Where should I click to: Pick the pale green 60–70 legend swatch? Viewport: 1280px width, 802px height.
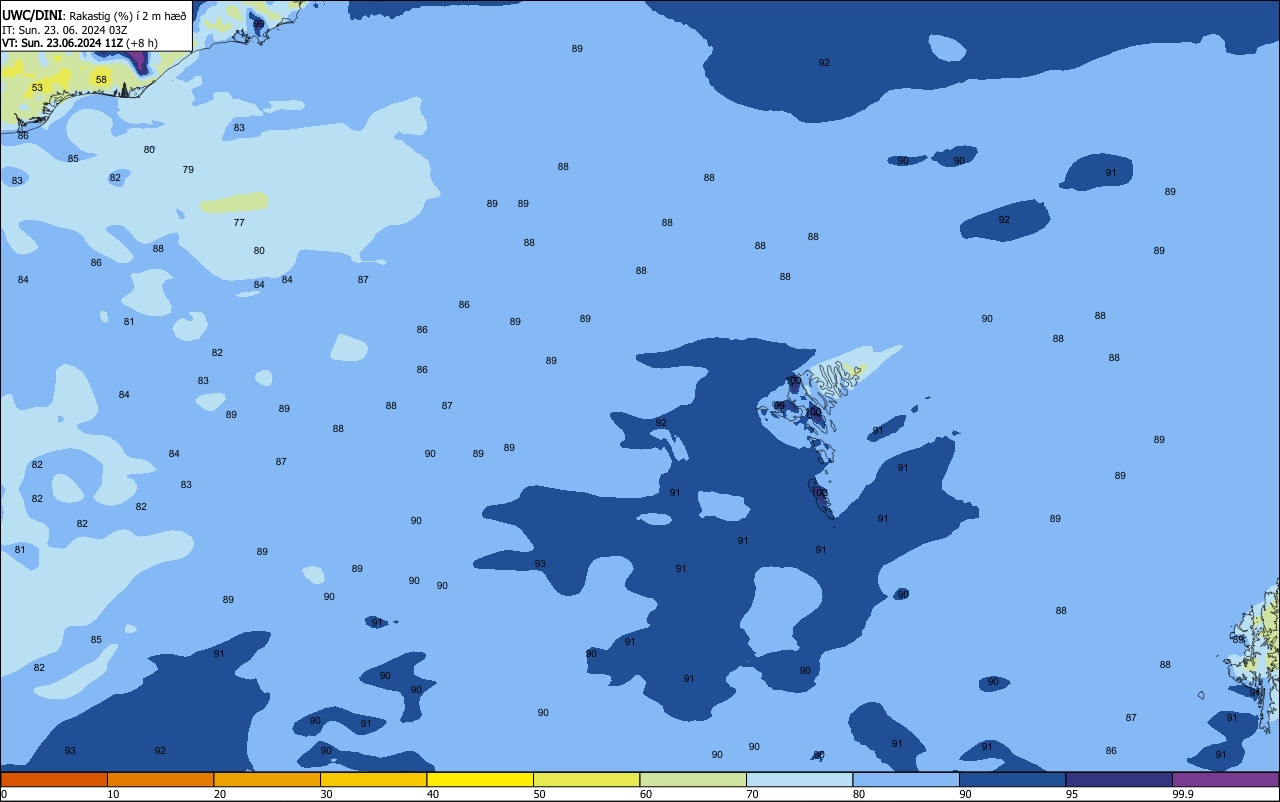[x=693, y=779]
